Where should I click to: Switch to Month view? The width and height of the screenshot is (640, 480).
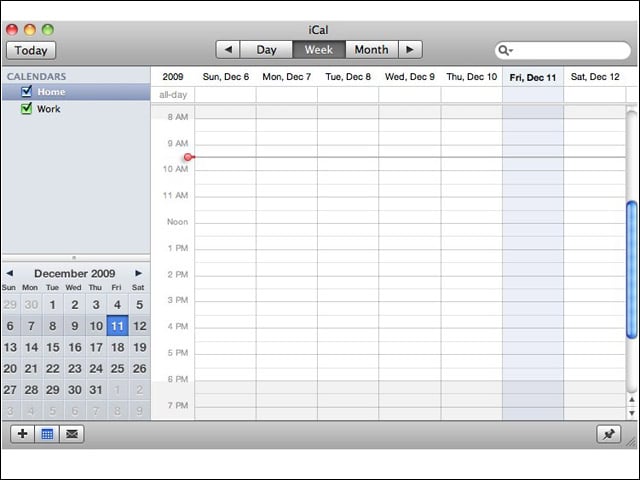371,49
